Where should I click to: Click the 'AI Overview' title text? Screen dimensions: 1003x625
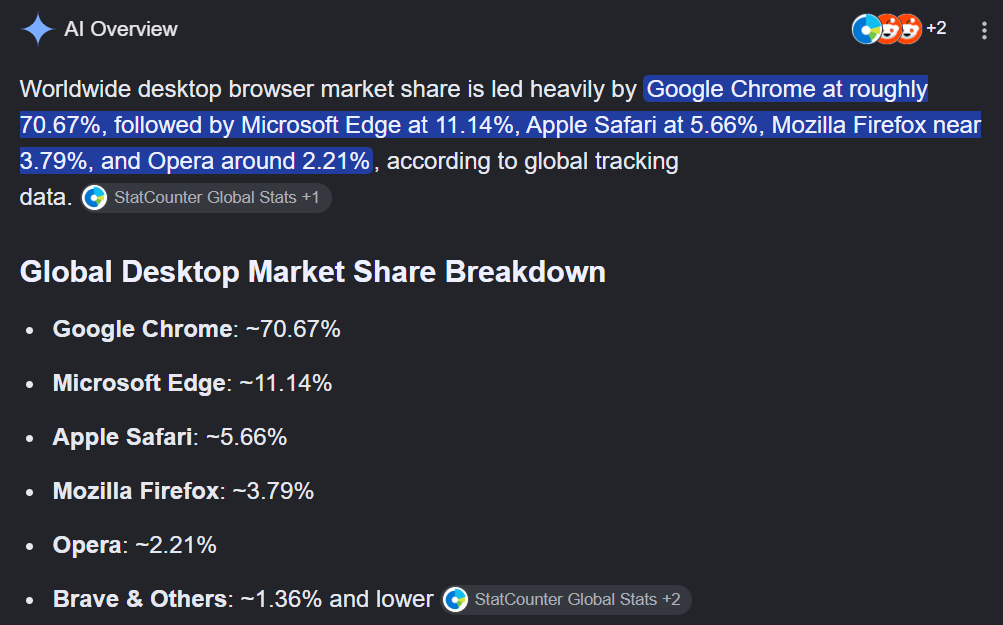pos(121,29)
